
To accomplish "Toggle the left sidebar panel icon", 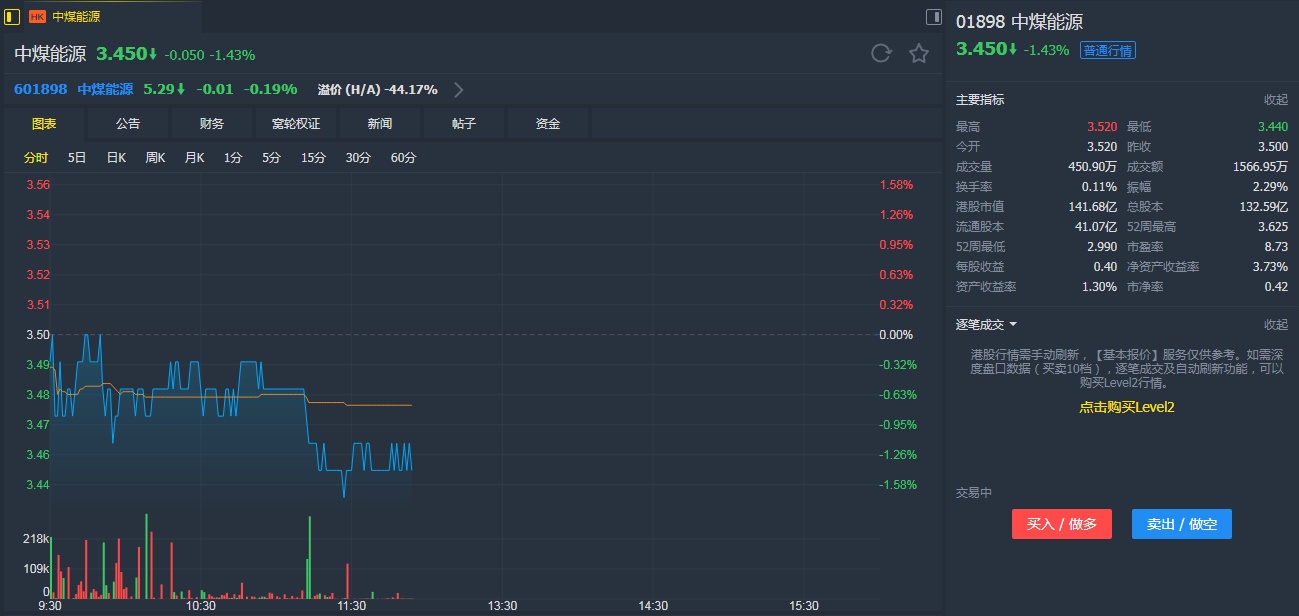I will tap(12, 16).
